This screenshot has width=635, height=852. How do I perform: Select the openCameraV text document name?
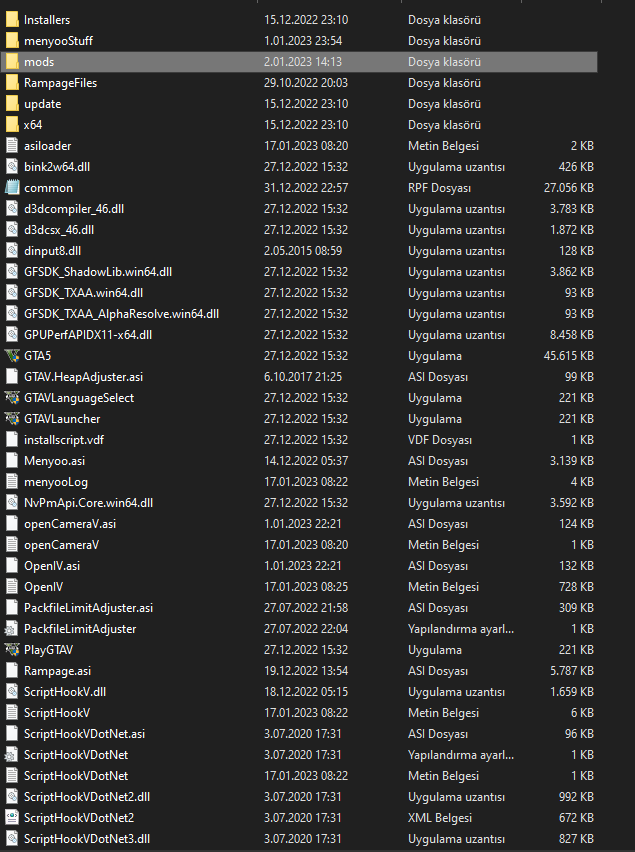(61, 545)
